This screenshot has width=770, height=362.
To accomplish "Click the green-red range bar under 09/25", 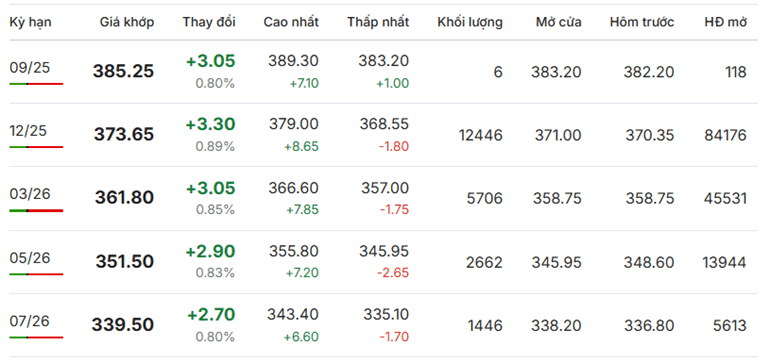I will click(x=36, y=84).
